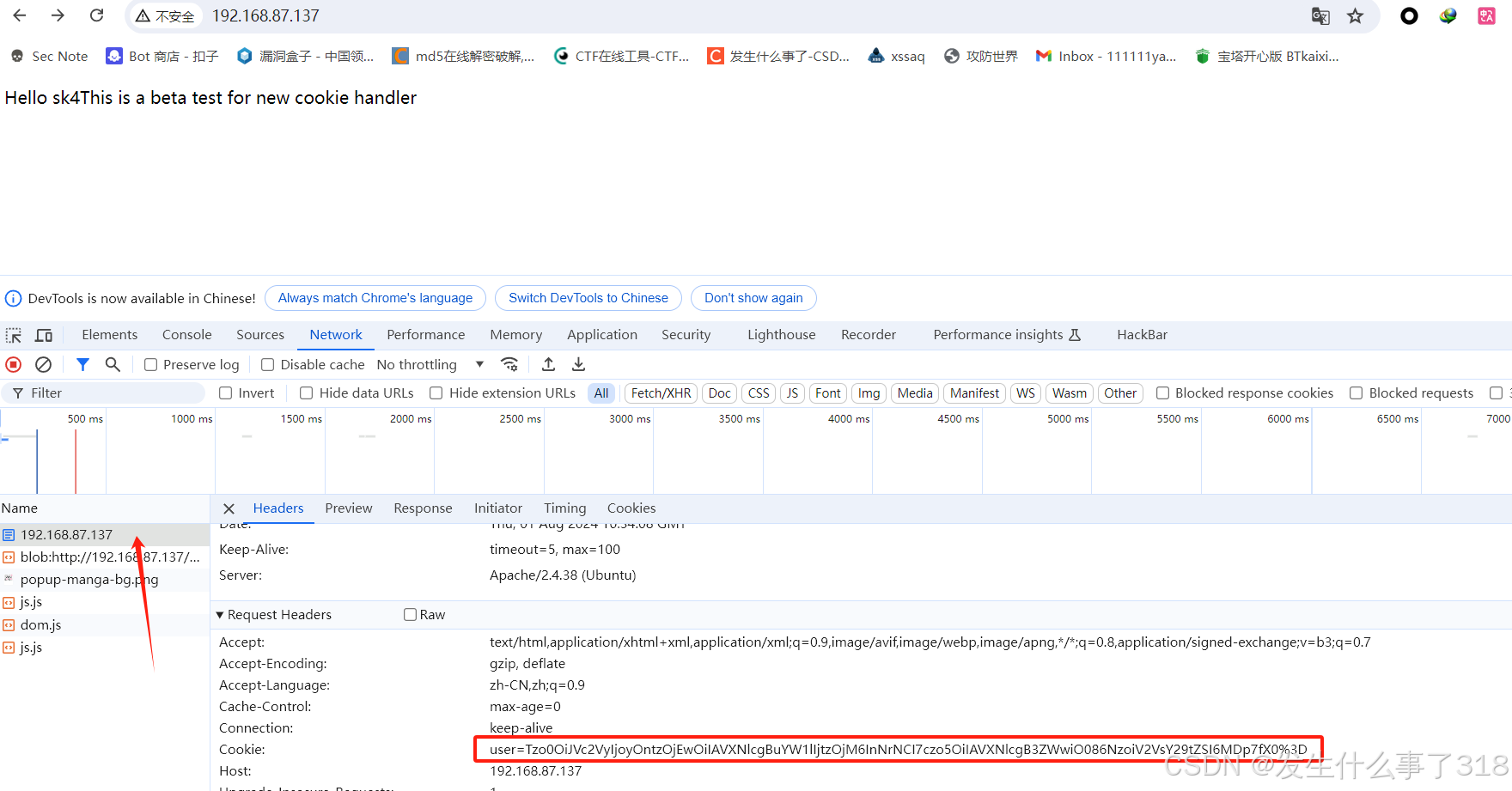This screenshot has height=791, width=1512.
Task: Enable the Preserve log checkbox
Action: [x=151, y=365]
